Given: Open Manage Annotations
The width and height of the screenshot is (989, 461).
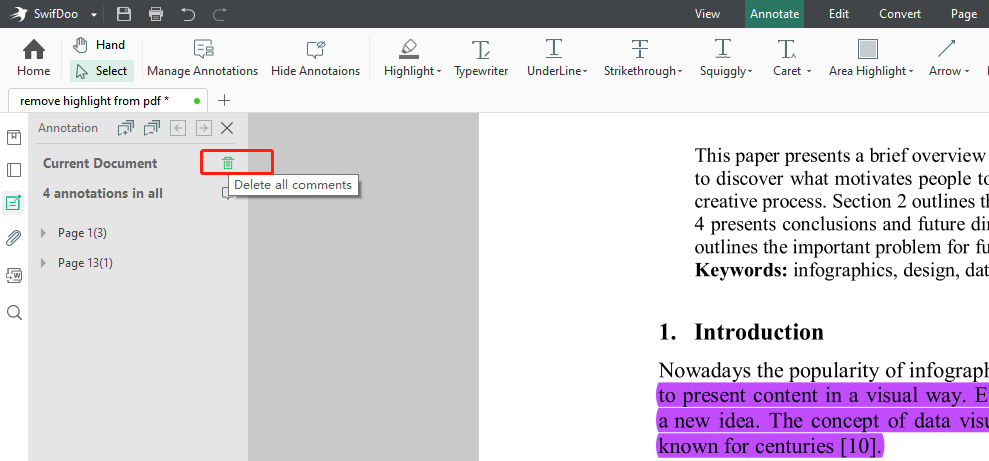Looking at the screenshot, I should coord(202,58).
